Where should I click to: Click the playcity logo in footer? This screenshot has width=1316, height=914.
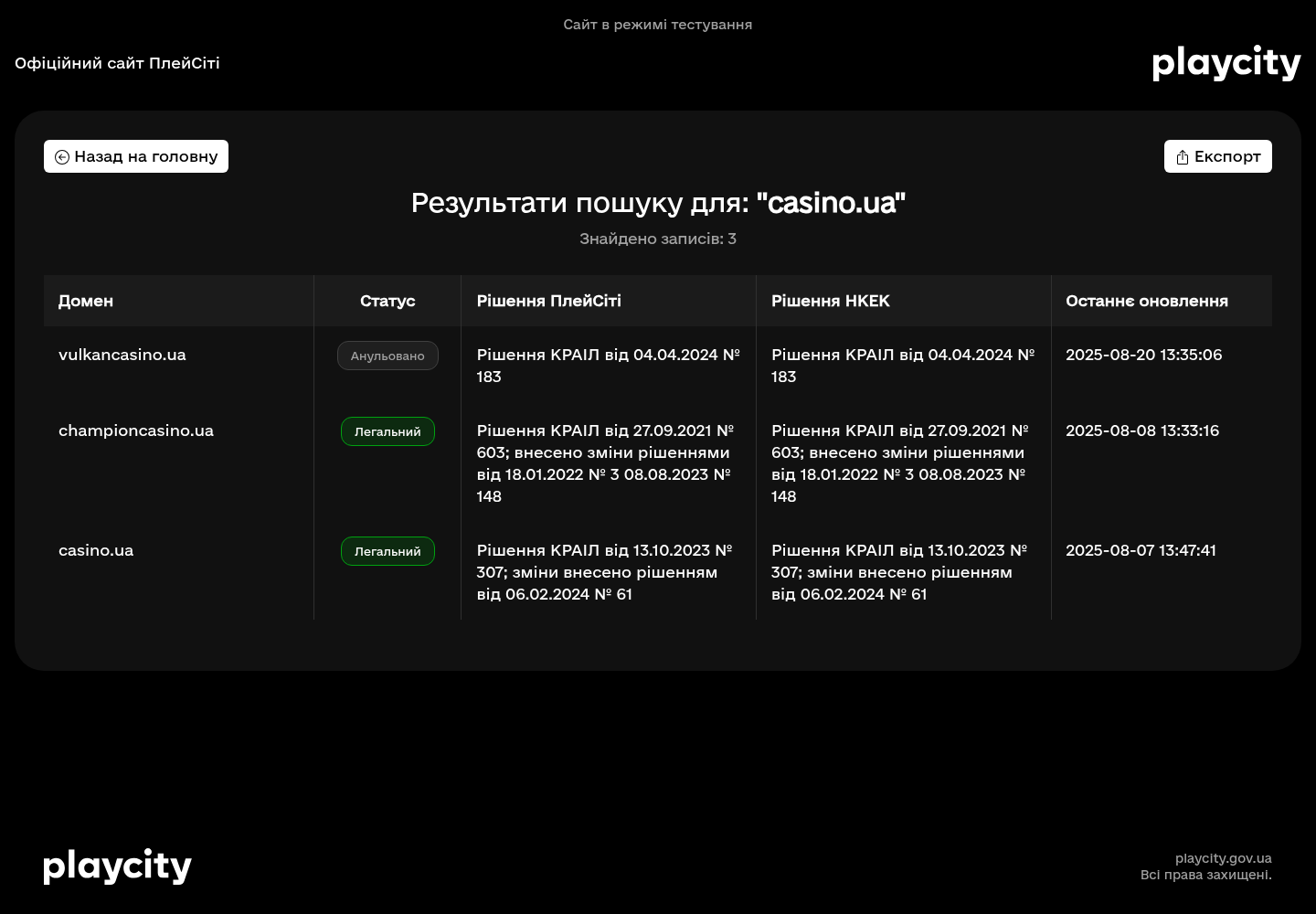pyautogui.click(x=117, y=866)
